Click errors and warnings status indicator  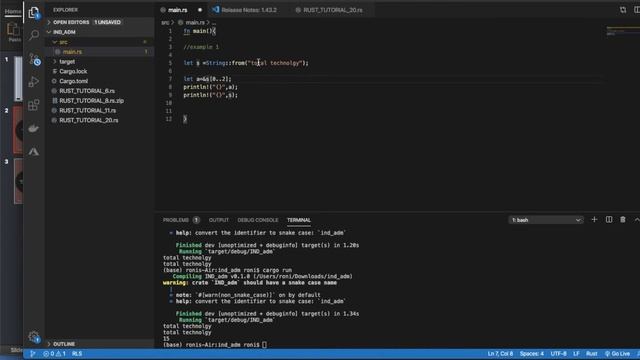[x=54, y=353]
